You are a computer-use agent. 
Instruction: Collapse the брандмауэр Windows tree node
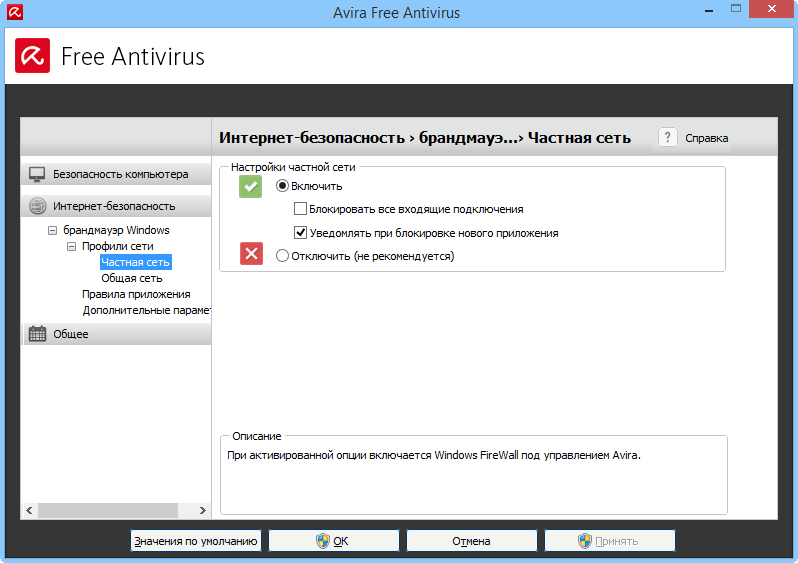[52, 231]
